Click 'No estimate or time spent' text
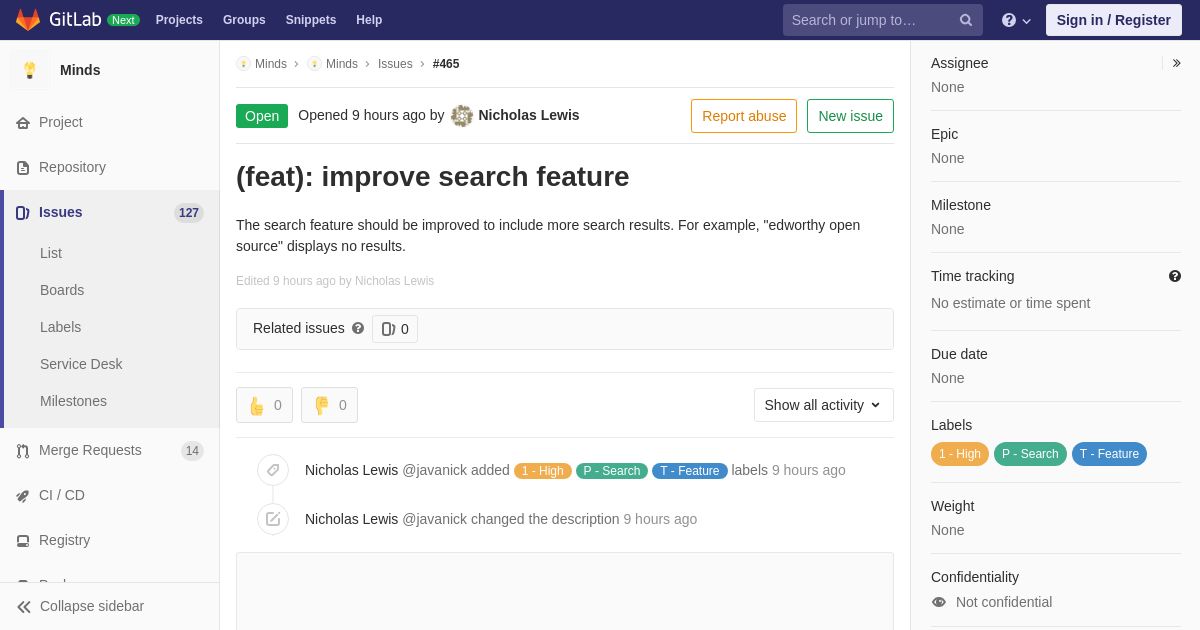 click(x=1010, y=303)
